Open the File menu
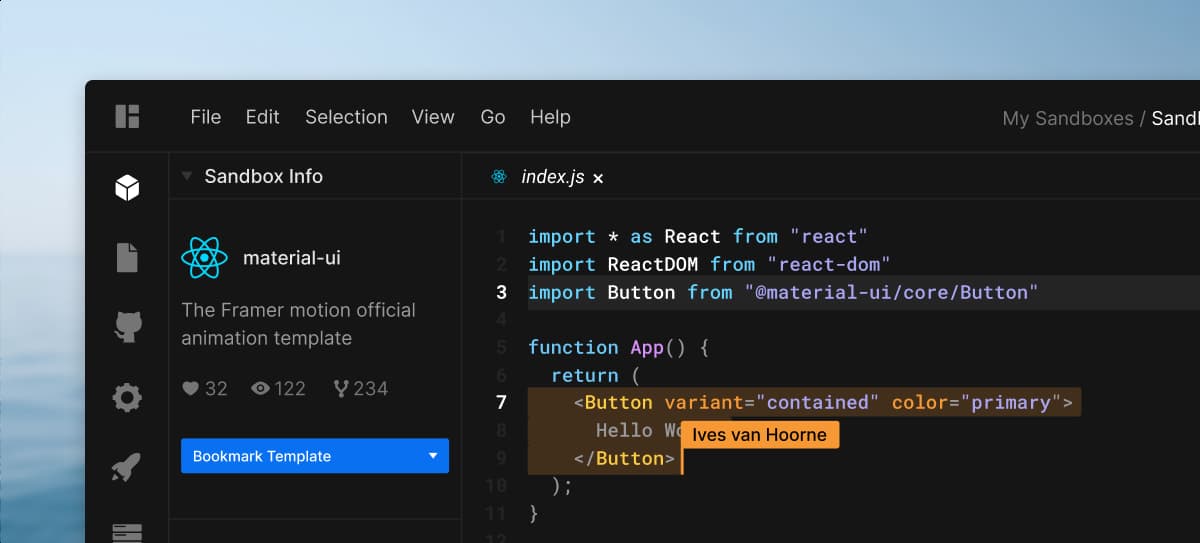The image size is (1200, 543). coord(205,117)
